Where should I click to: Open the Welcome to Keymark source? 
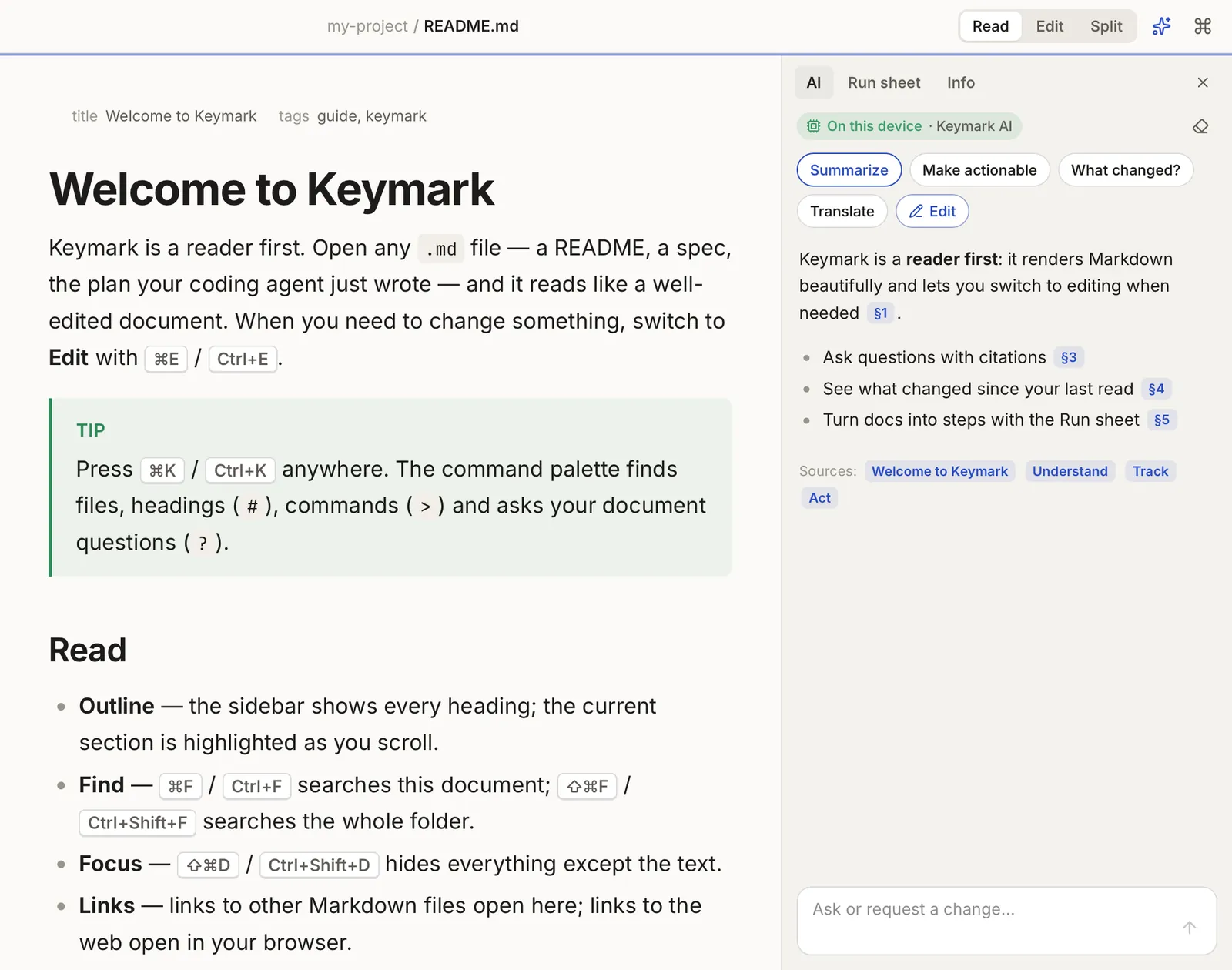point(939,471)
